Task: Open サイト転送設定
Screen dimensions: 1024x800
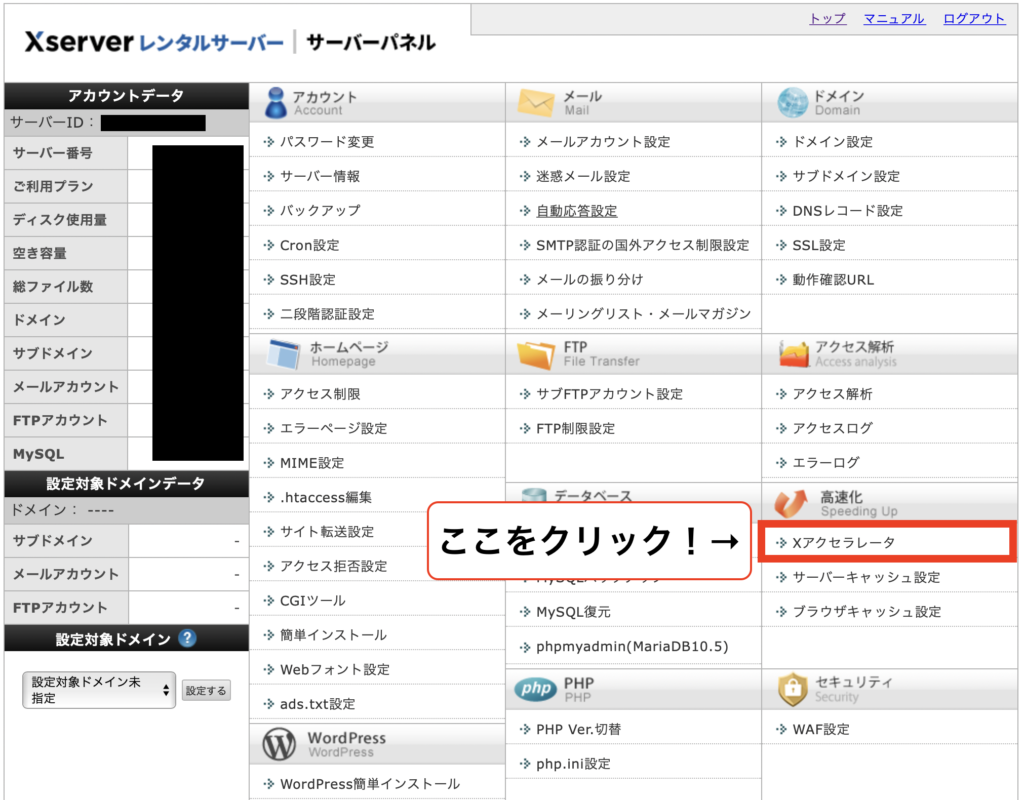Action: (x=327, y=532)
